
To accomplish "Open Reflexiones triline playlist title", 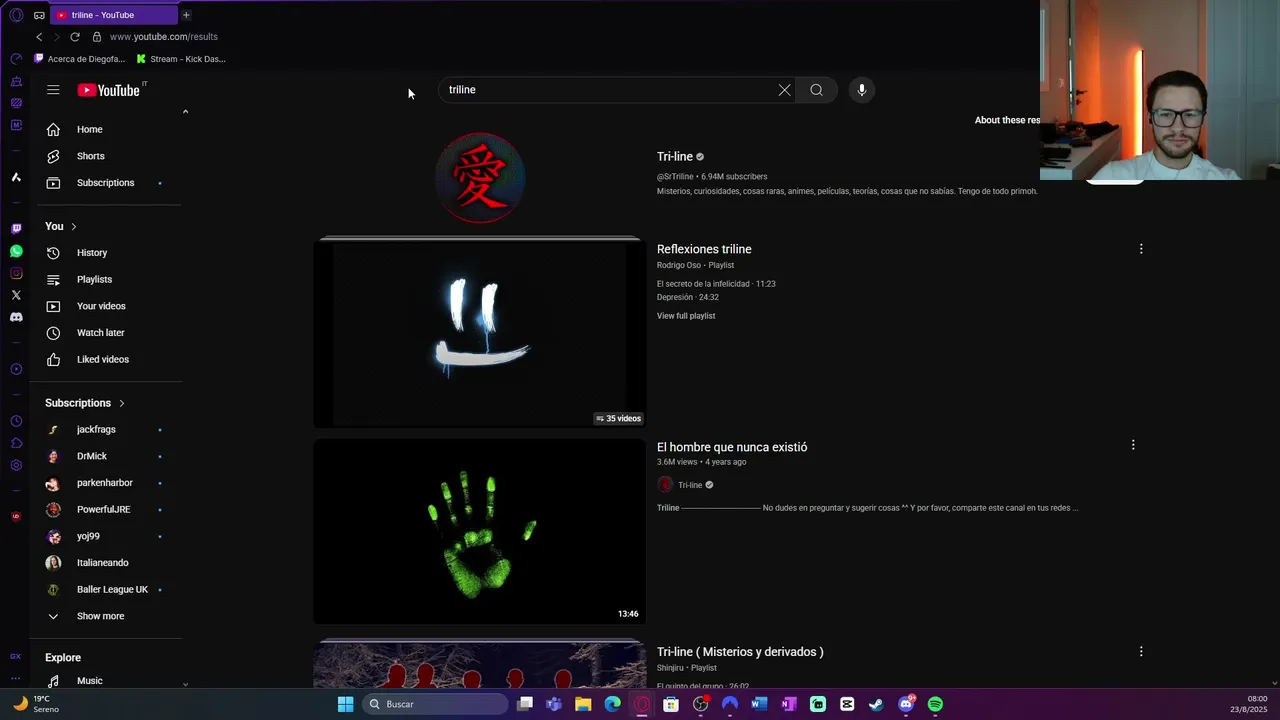I will pyautogui.click(x=704, y=249).
